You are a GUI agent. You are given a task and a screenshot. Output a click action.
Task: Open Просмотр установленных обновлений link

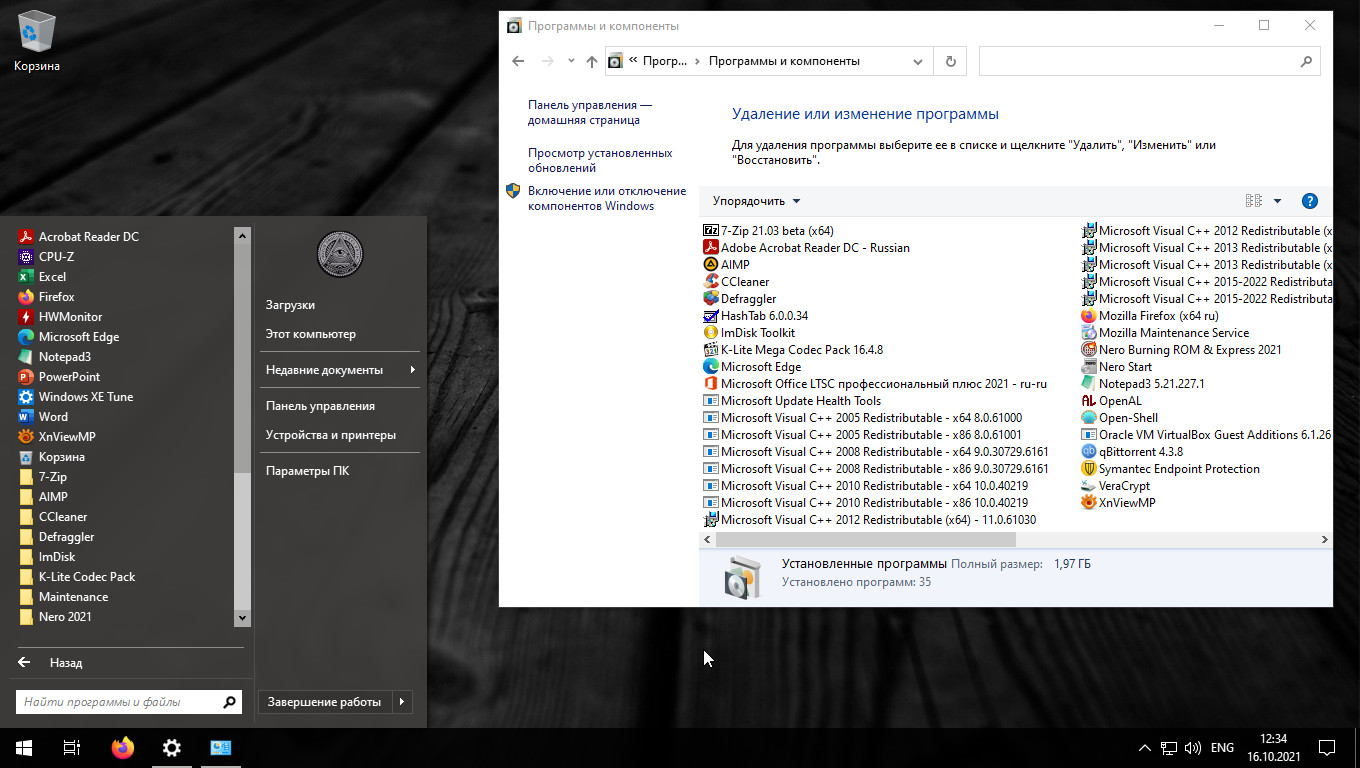tap(600, 160)
